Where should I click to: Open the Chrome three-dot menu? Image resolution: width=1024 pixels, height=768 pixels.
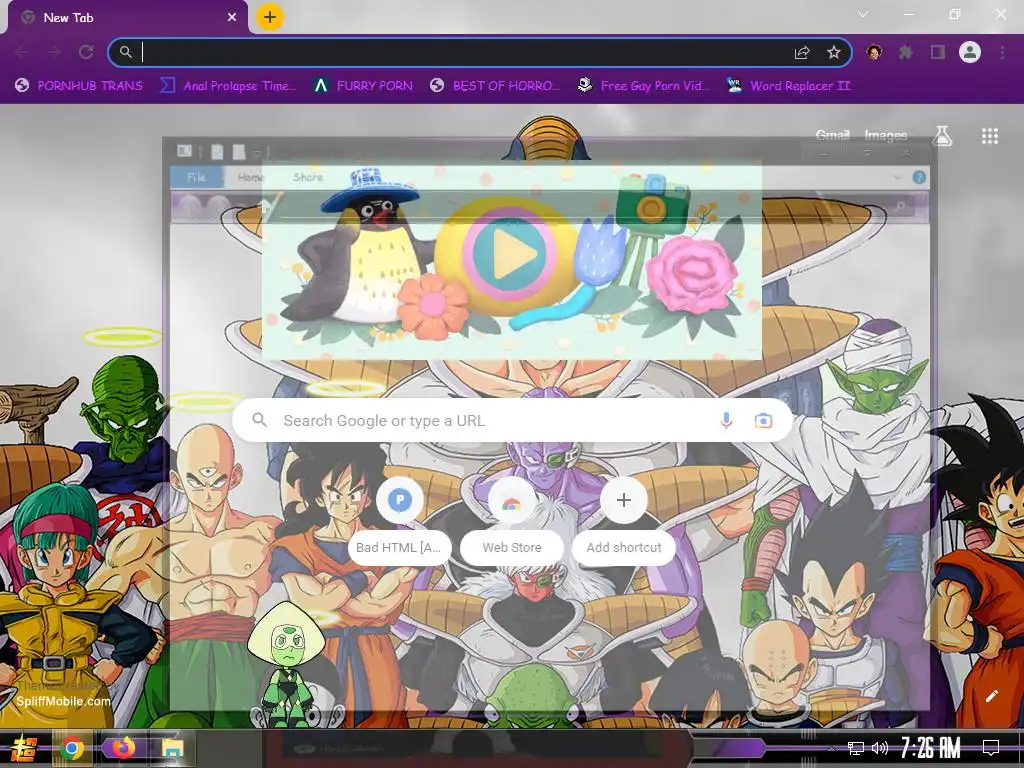[1002, 52]
